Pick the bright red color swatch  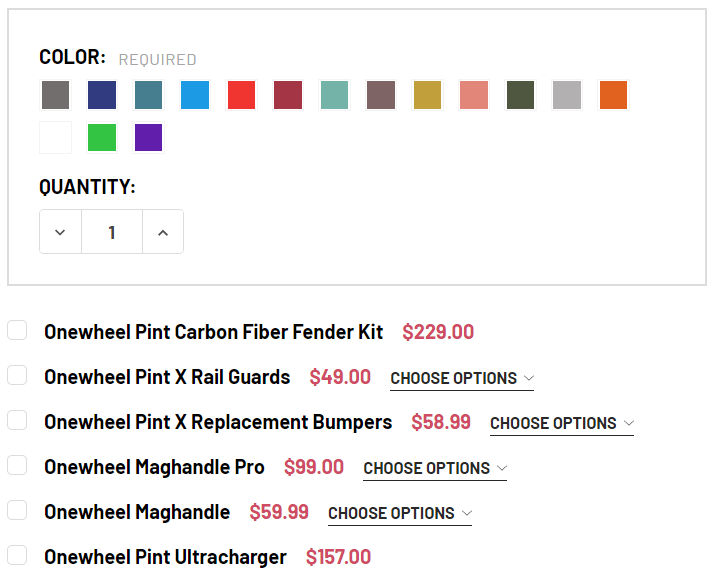point(241,95)
